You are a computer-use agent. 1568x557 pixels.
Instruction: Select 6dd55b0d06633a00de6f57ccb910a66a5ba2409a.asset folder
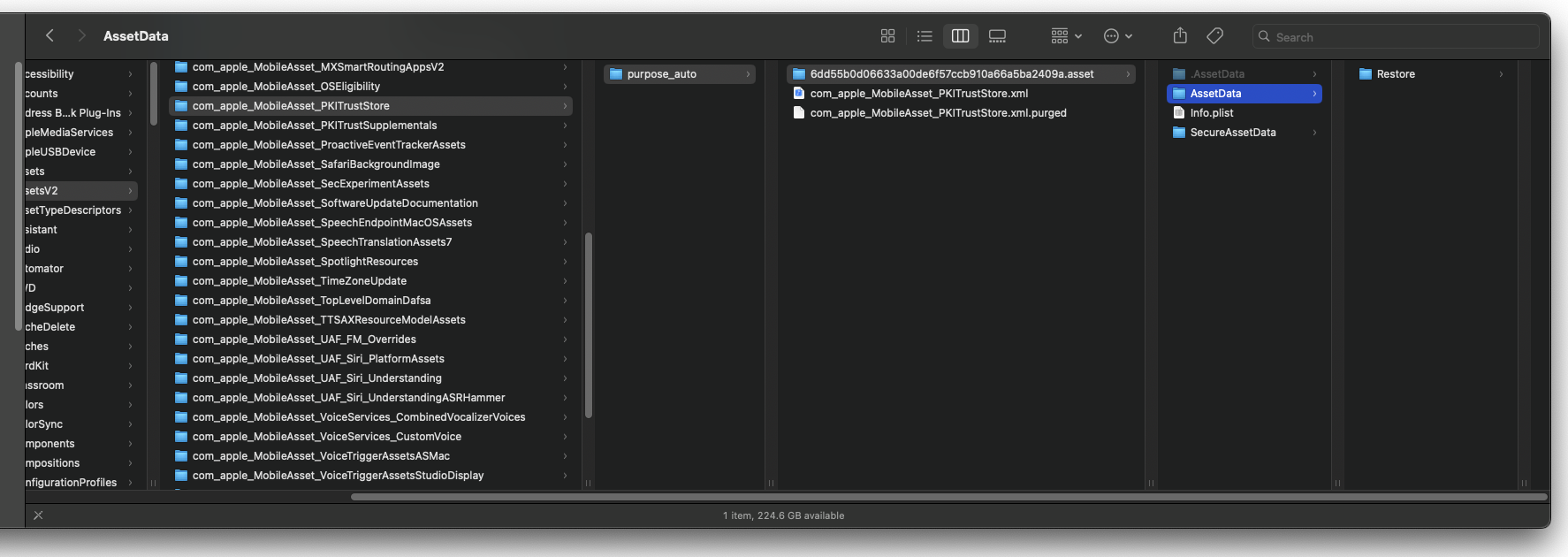(x=961, y=74)
